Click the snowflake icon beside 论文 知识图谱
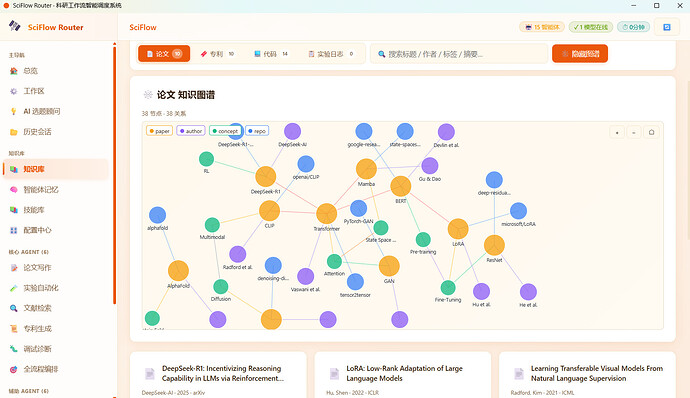This screenshot has width=690, height=398. coord(148,95)
